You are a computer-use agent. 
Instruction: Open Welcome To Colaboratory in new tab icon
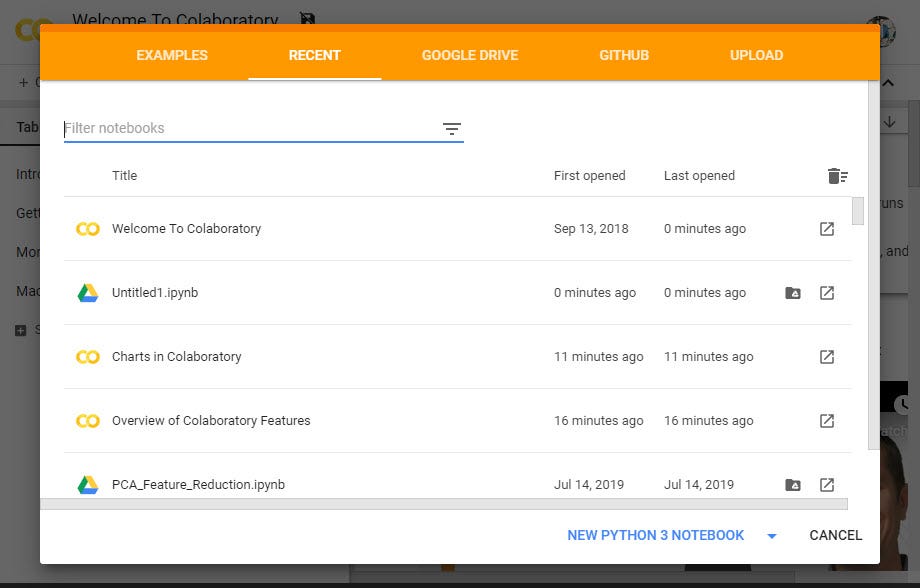tap(827, 229)
